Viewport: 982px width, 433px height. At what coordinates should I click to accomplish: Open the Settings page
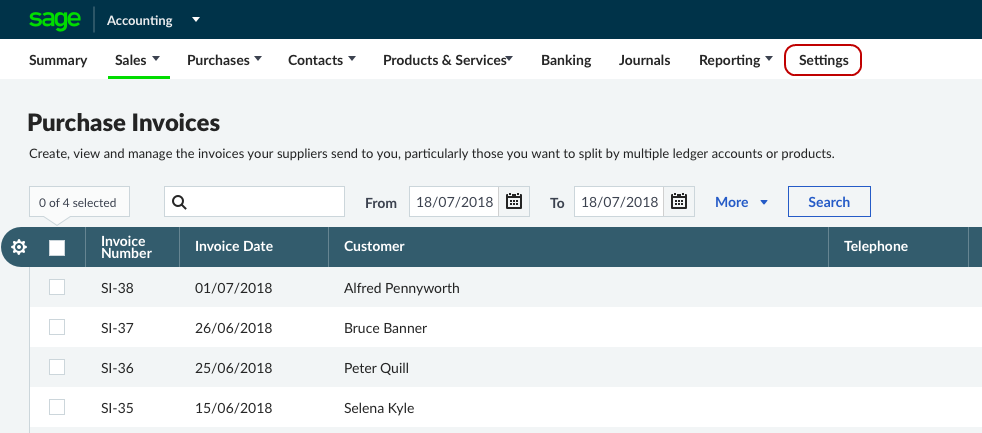click(823, 60)
